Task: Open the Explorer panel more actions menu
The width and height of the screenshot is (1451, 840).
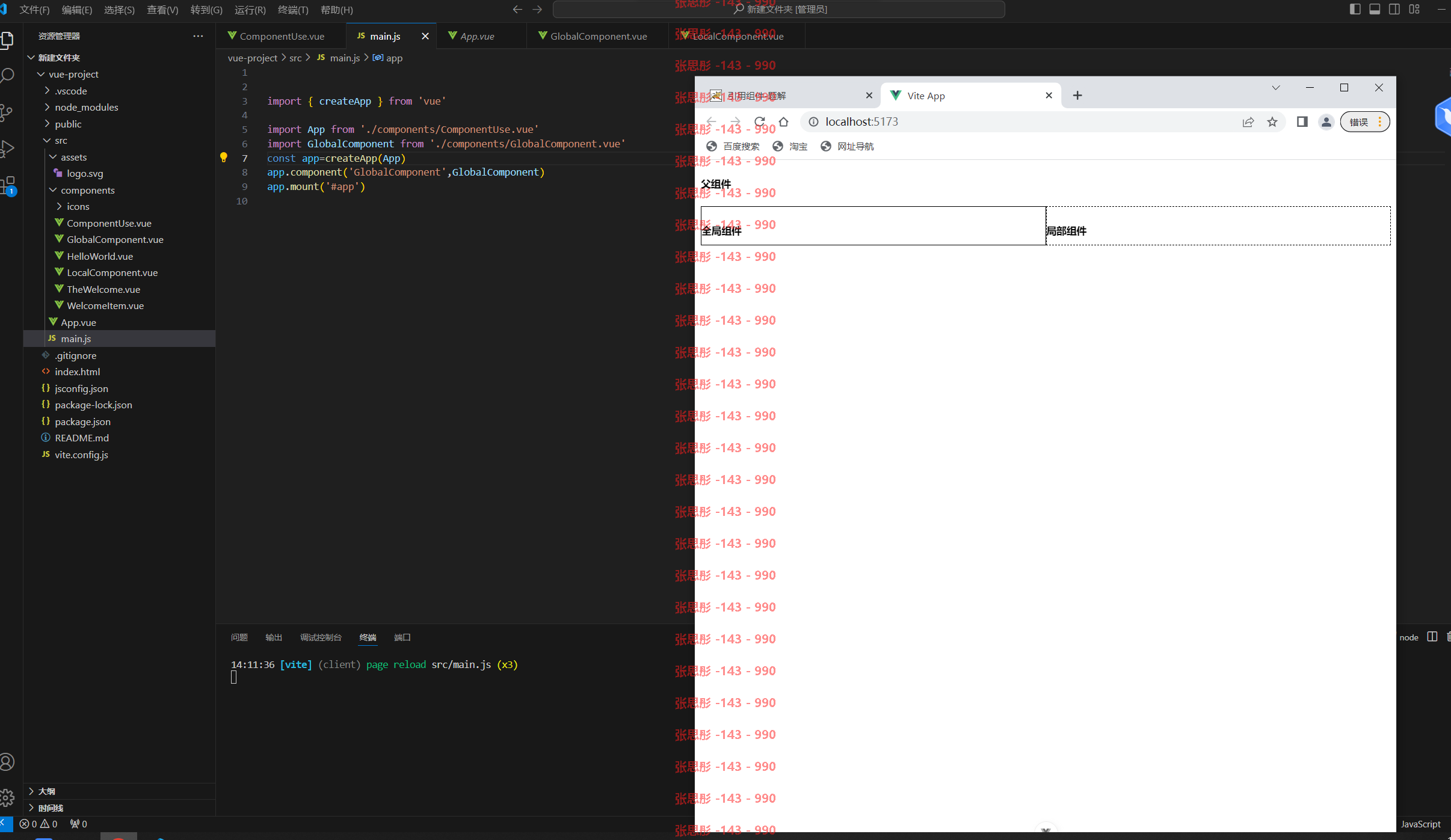Action: (x=198, y=36)
